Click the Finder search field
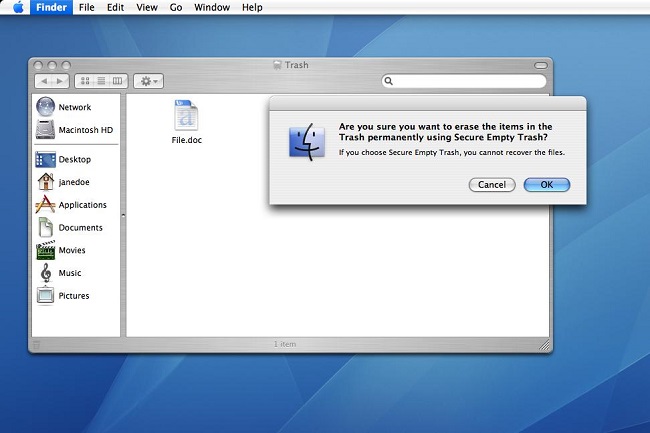This screenshot has width=650, height=433. coord(463,81)
